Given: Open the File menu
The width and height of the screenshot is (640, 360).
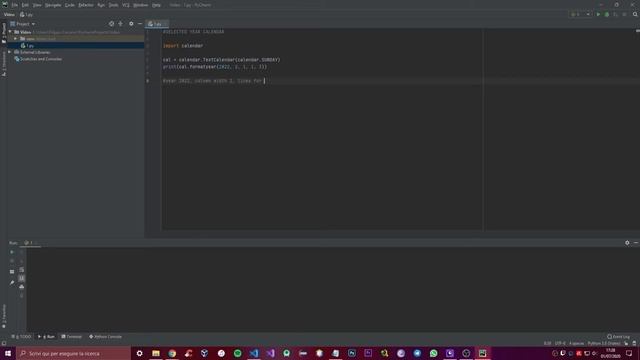Looking at the screenshot, I should tap(15, 5).
